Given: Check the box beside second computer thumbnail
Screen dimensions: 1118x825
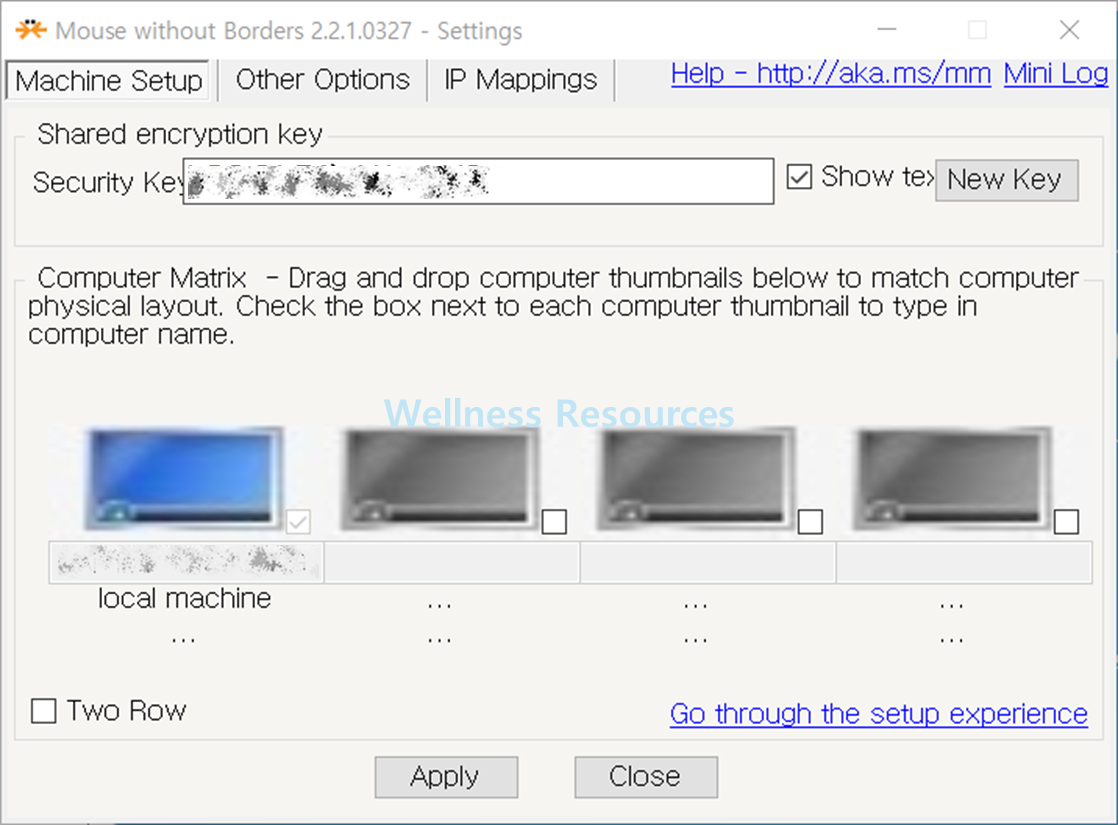Looking at the screenshot, I should [554, 522].
